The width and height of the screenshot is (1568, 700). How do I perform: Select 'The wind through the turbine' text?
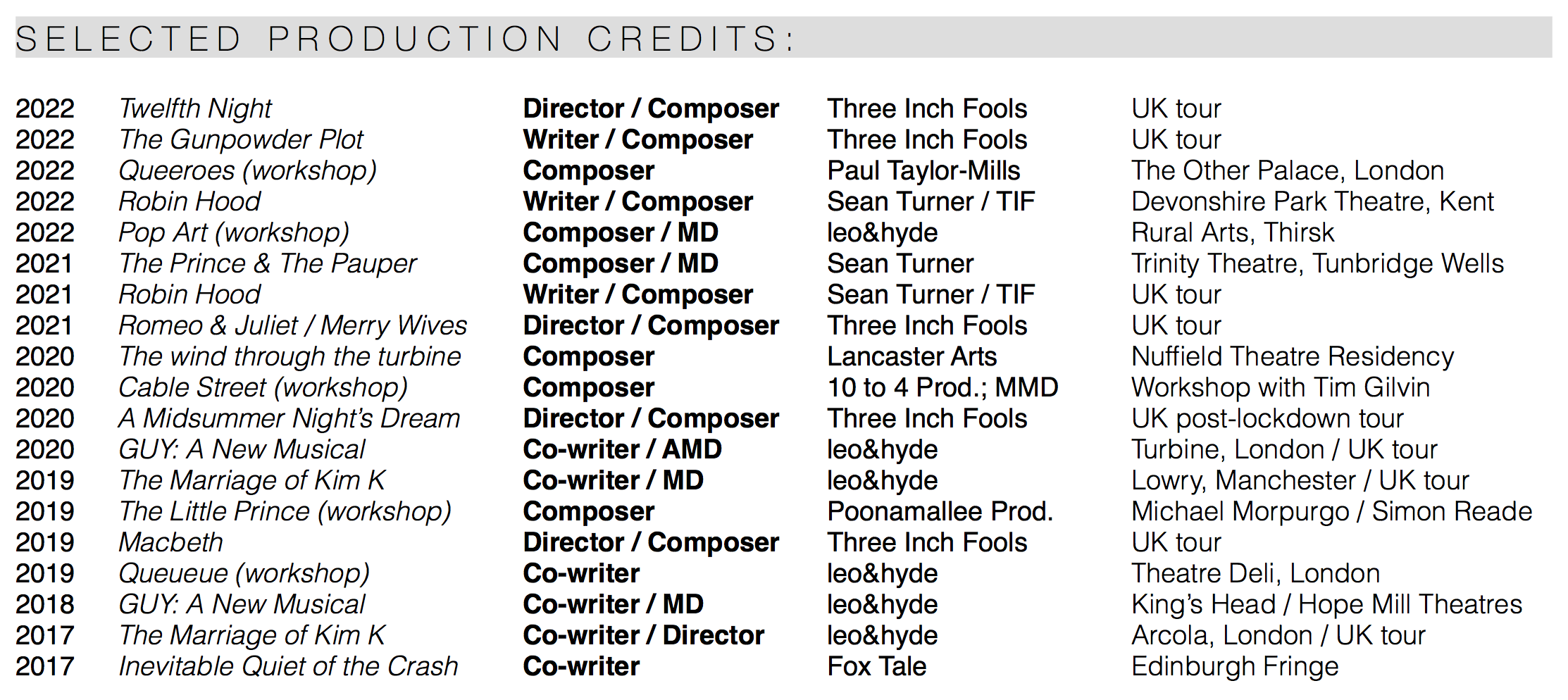(290, 356)
